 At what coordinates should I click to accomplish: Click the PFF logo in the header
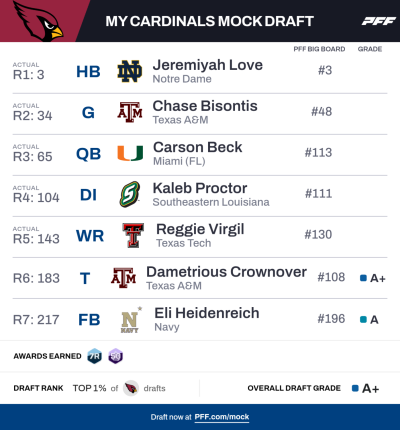[379, 21]
